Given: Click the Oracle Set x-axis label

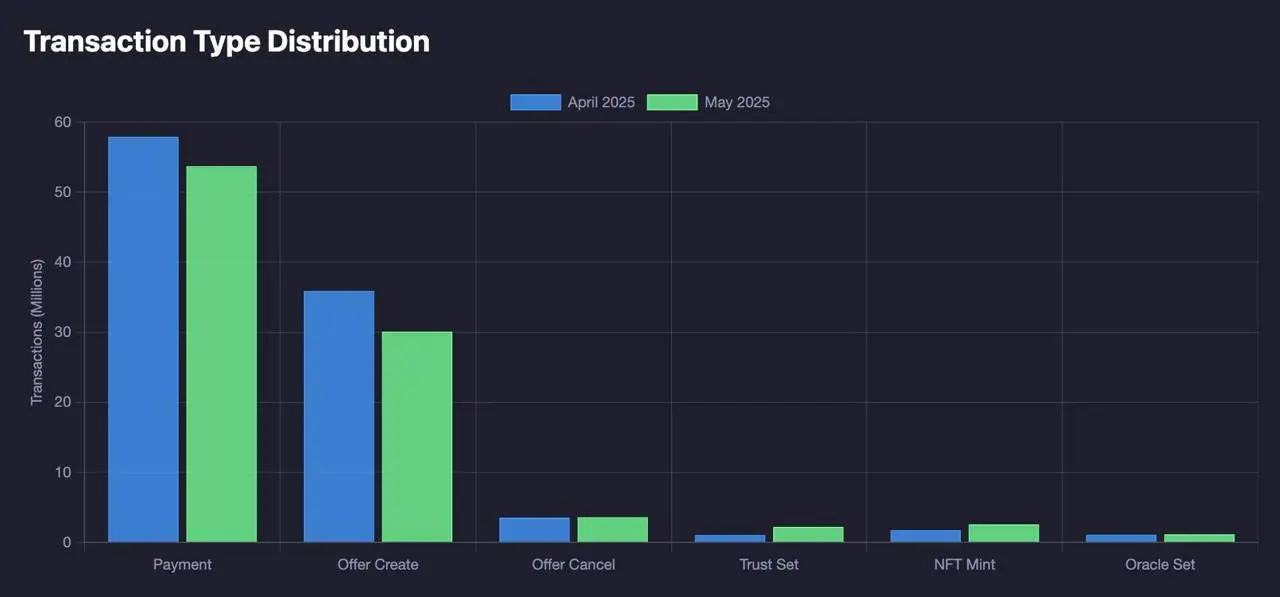Looking at the screenshot, I should (1160, 565).
